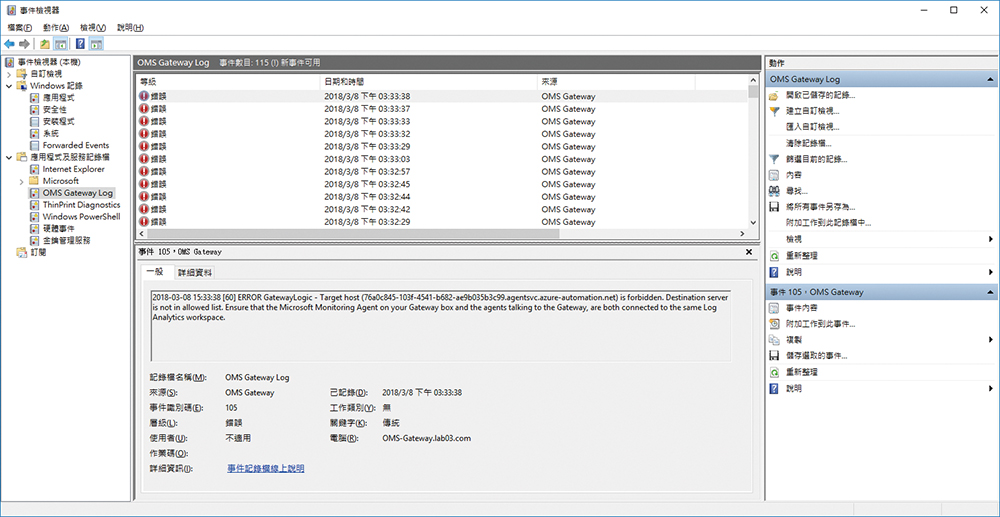
Task: Collapse the 應用程式及服務記錄檔 tree node
Action: (9, 157)
